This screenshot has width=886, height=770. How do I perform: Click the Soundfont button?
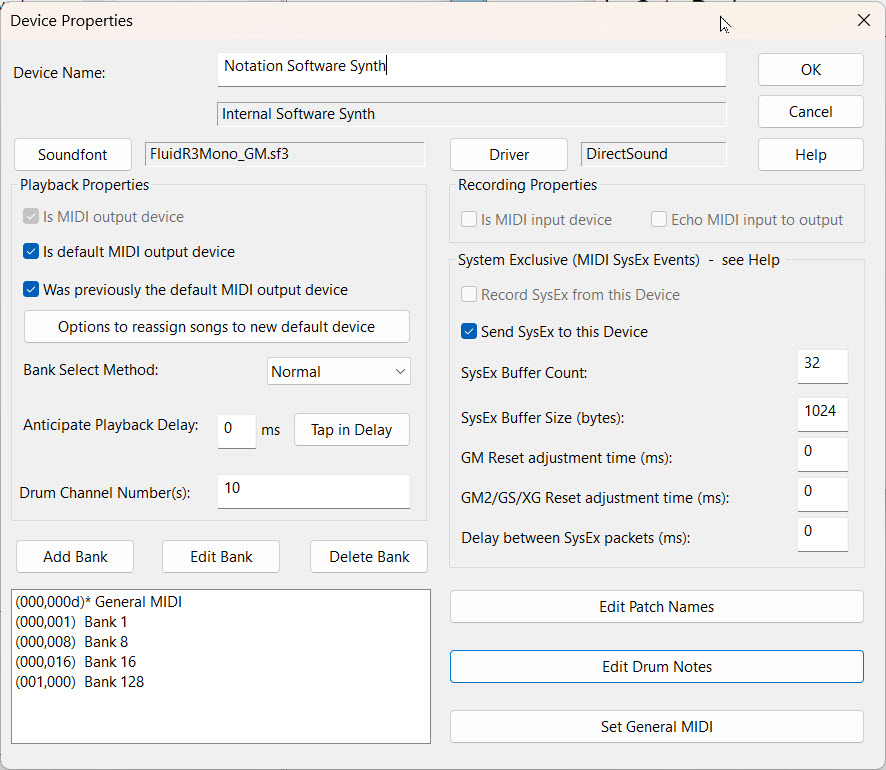point(73,155)
